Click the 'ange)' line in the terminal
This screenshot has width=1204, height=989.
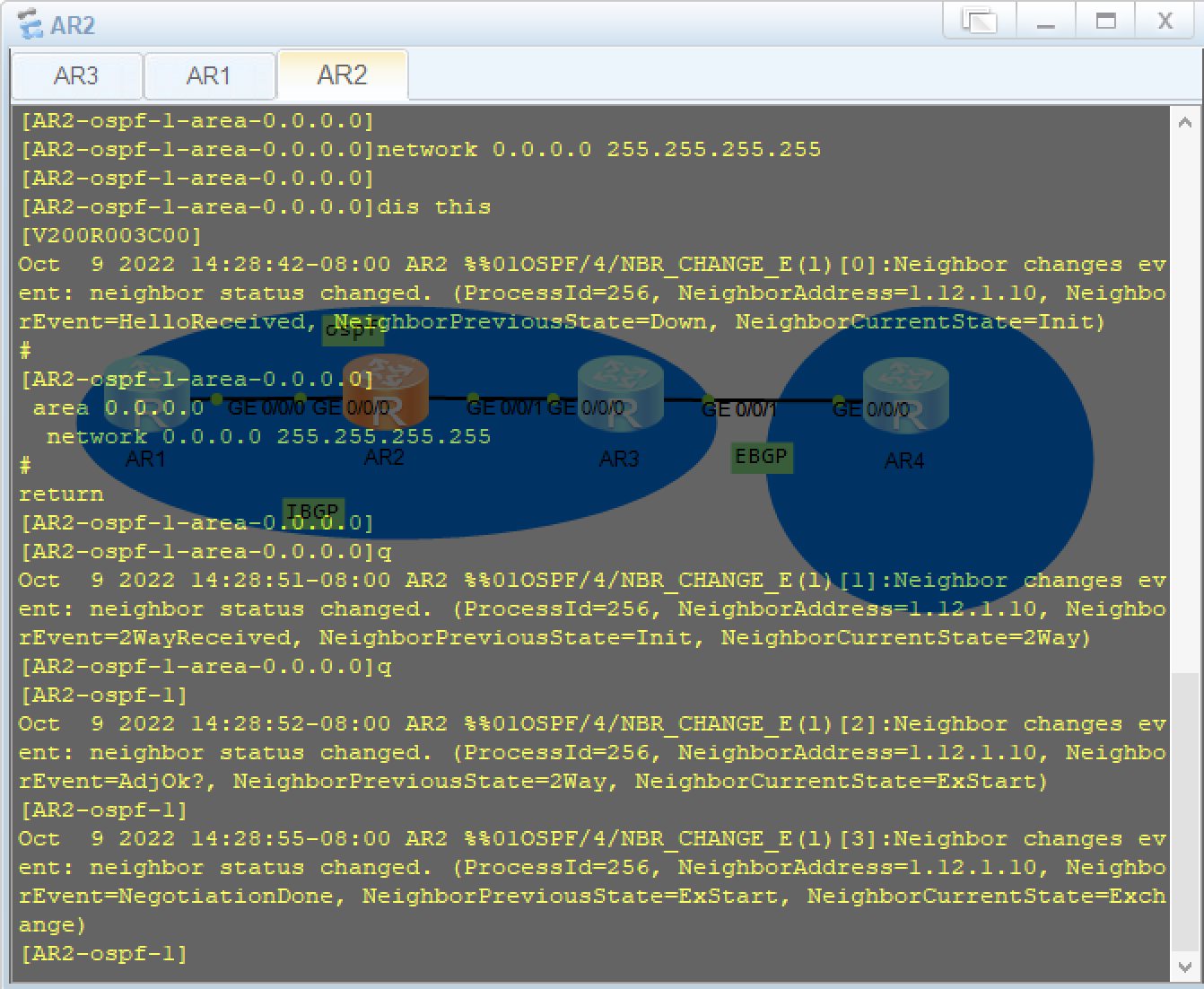click(52, 924)
